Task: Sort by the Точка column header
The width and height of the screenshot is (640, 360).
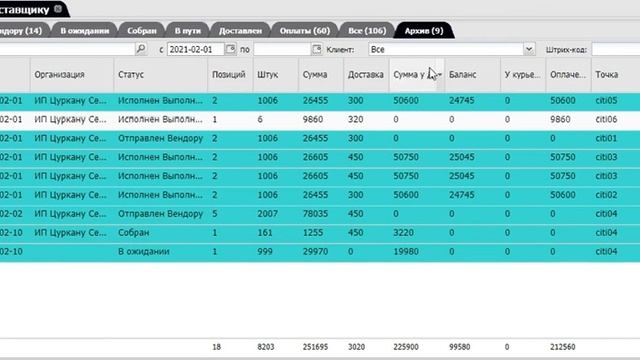Action: (616, 75)
